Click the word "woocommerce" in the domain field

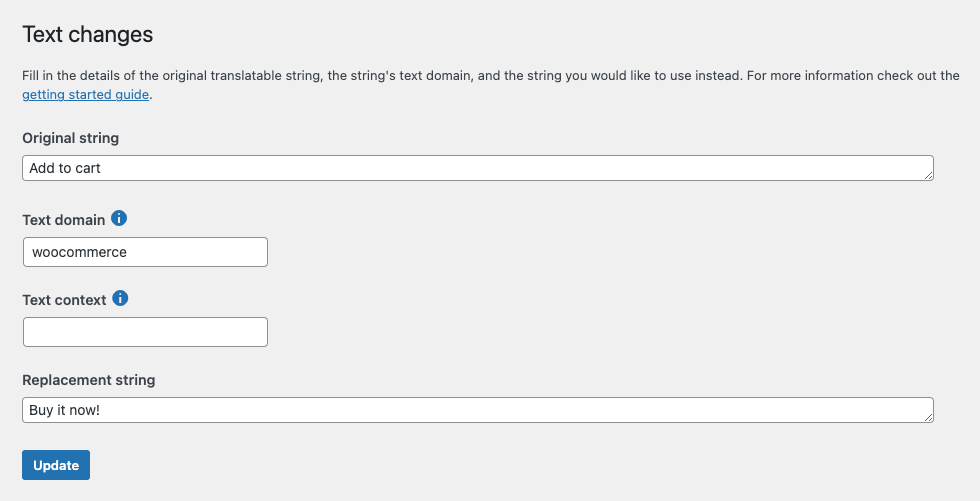(79, 252)
